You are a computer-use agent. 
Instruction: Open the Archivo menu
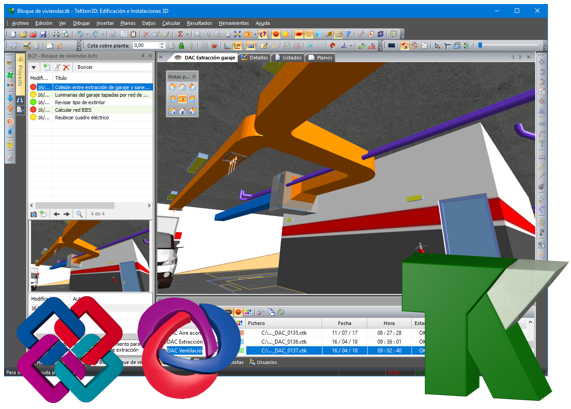(20, 23)
